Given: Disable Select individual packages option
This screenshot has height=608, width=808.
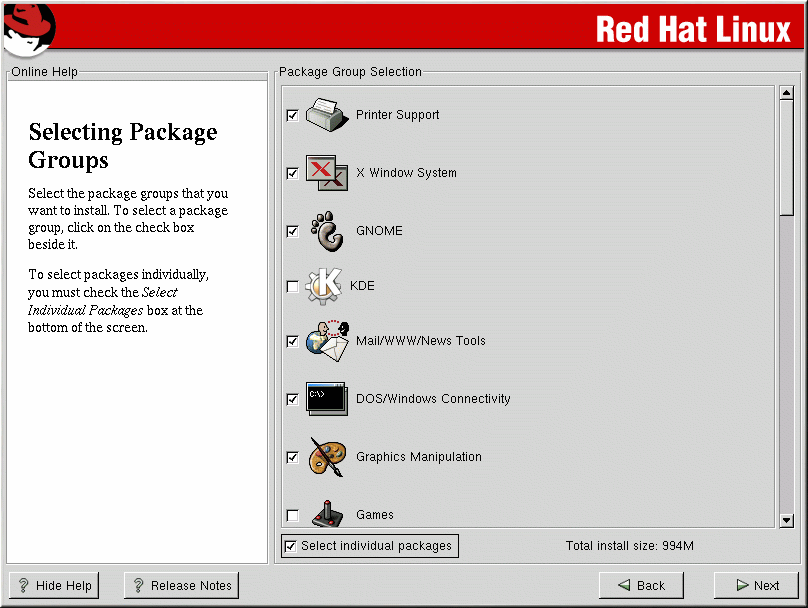Looking at the screenshot, I should click(291, 546).
